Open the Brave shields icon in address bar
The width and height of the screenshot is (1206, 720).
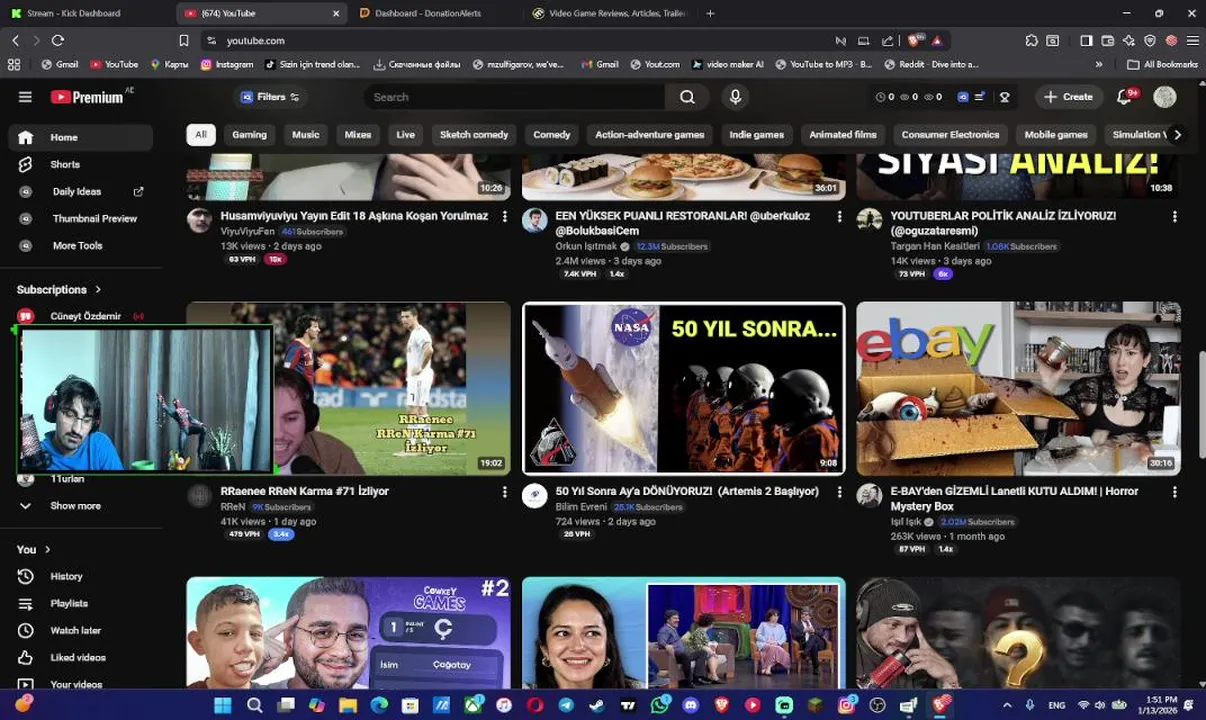914,41
